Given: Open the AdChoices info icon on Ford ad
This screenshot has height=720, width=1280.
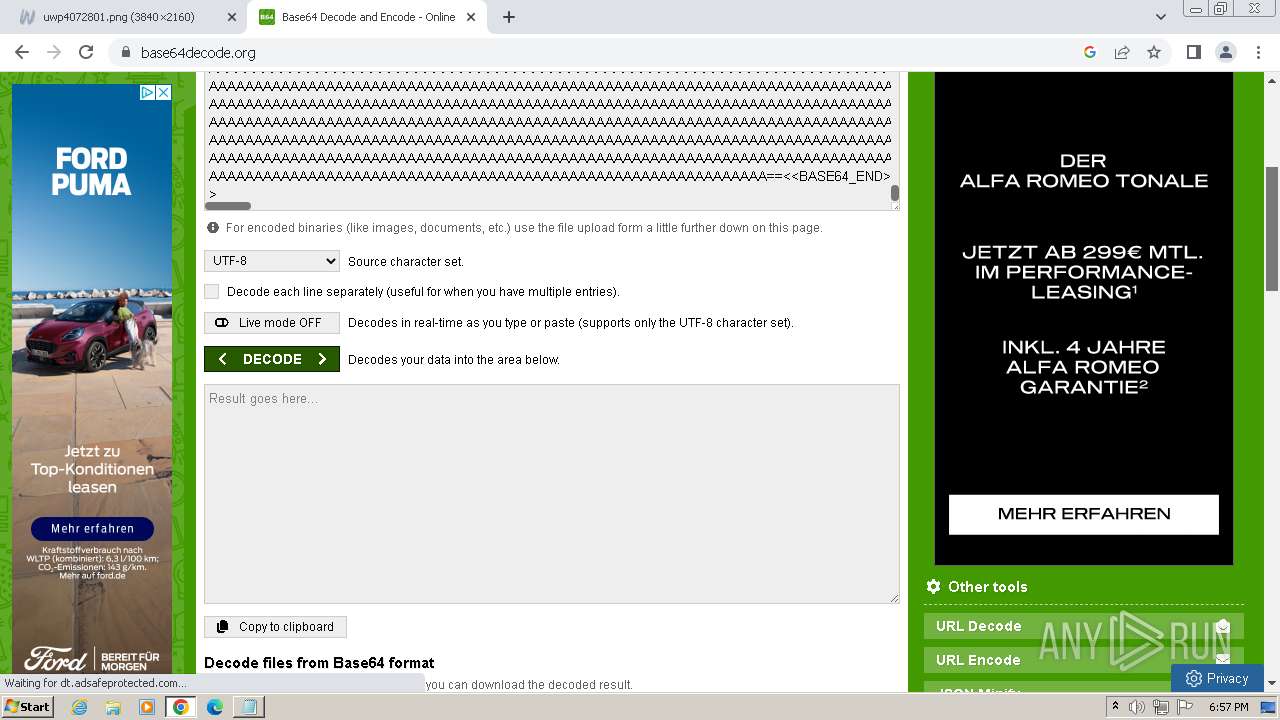Looking at the screenshot, I should (147, 92).
